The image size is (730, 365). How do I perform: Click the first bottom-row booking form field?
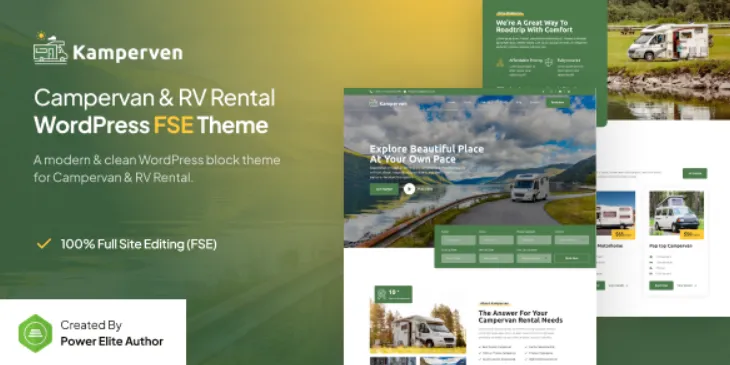[459, 258]
